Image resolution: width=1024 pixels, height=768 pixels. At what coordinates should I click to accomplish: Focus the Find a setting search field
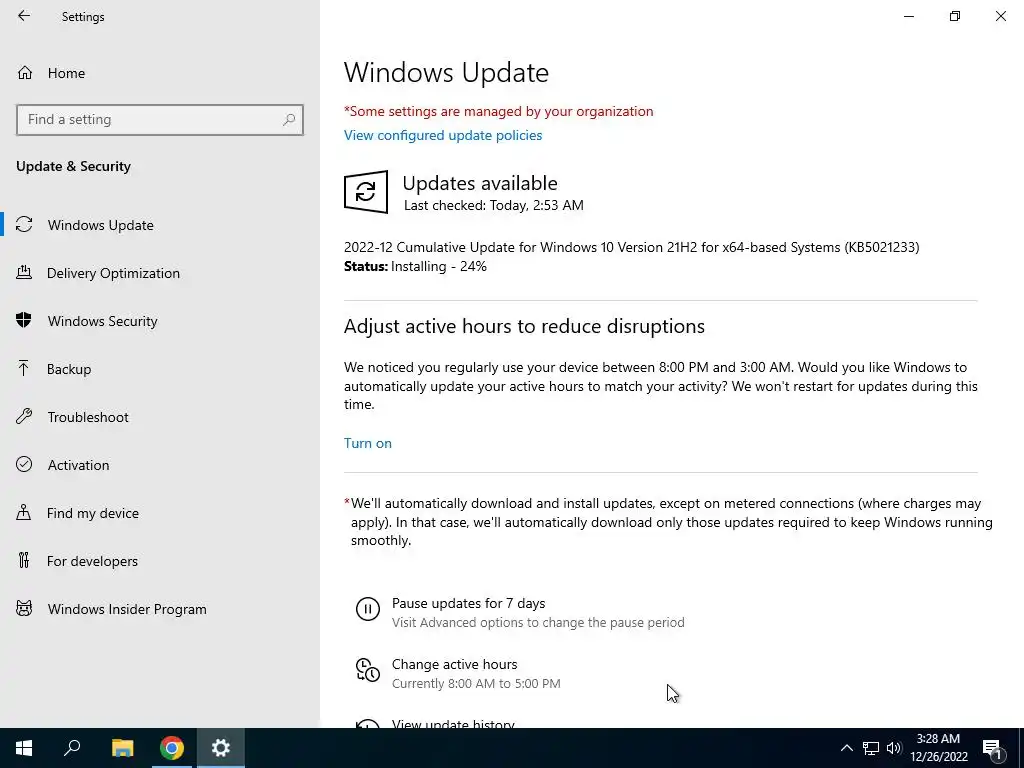click(x=160, y=120)
